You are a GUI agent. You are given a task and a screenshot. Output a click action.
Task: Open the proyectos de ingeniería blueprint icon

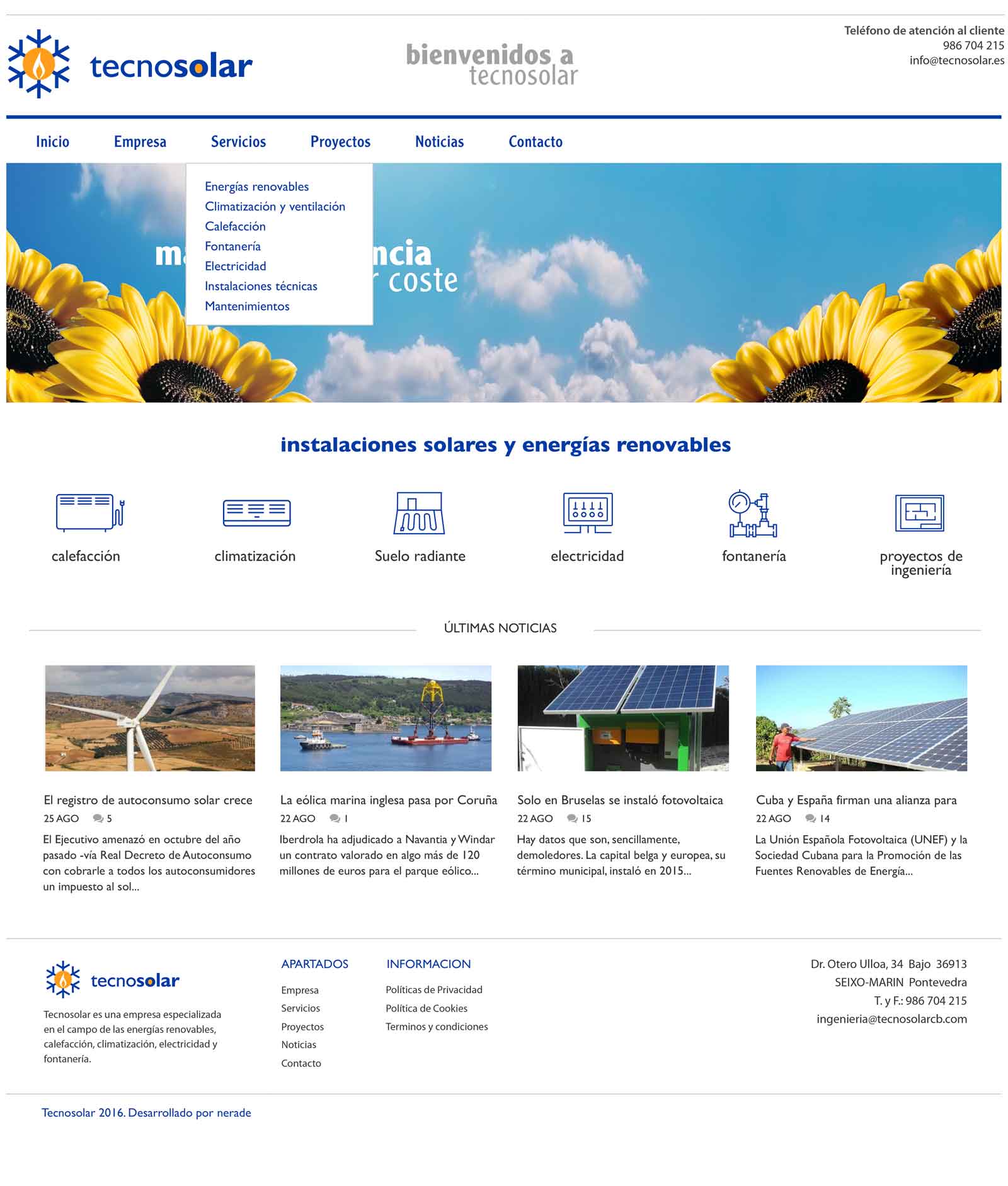pyautogui.click(x=919, y=513)
